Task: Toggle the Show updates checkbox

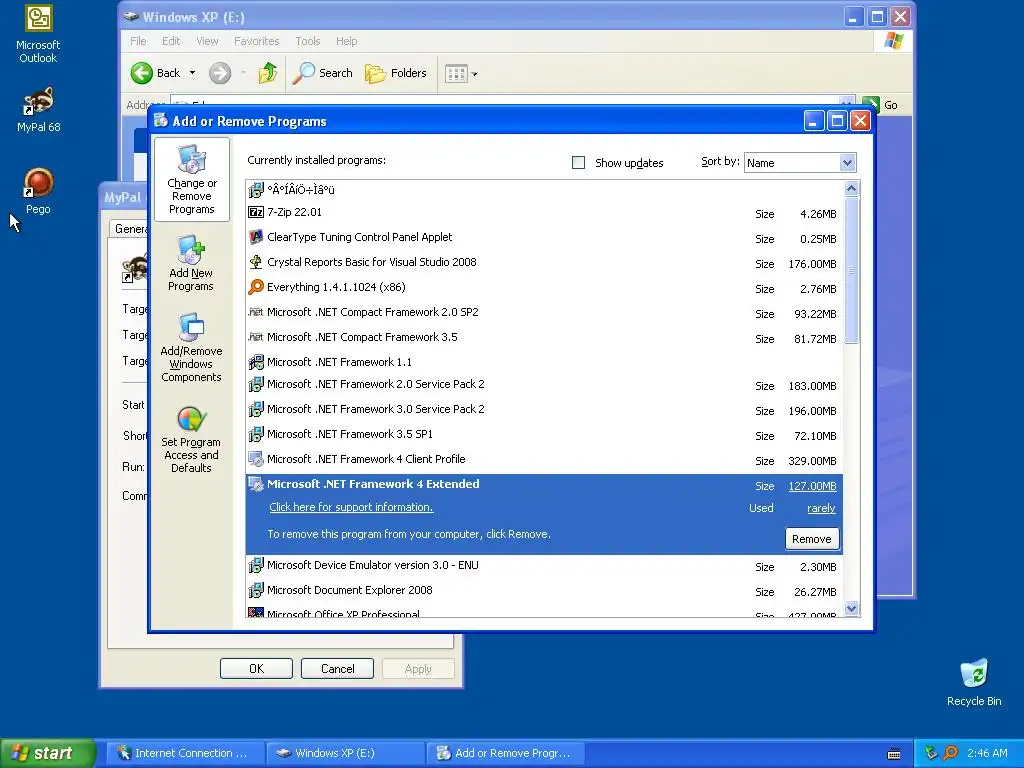Action: click(x=578, y=163)
